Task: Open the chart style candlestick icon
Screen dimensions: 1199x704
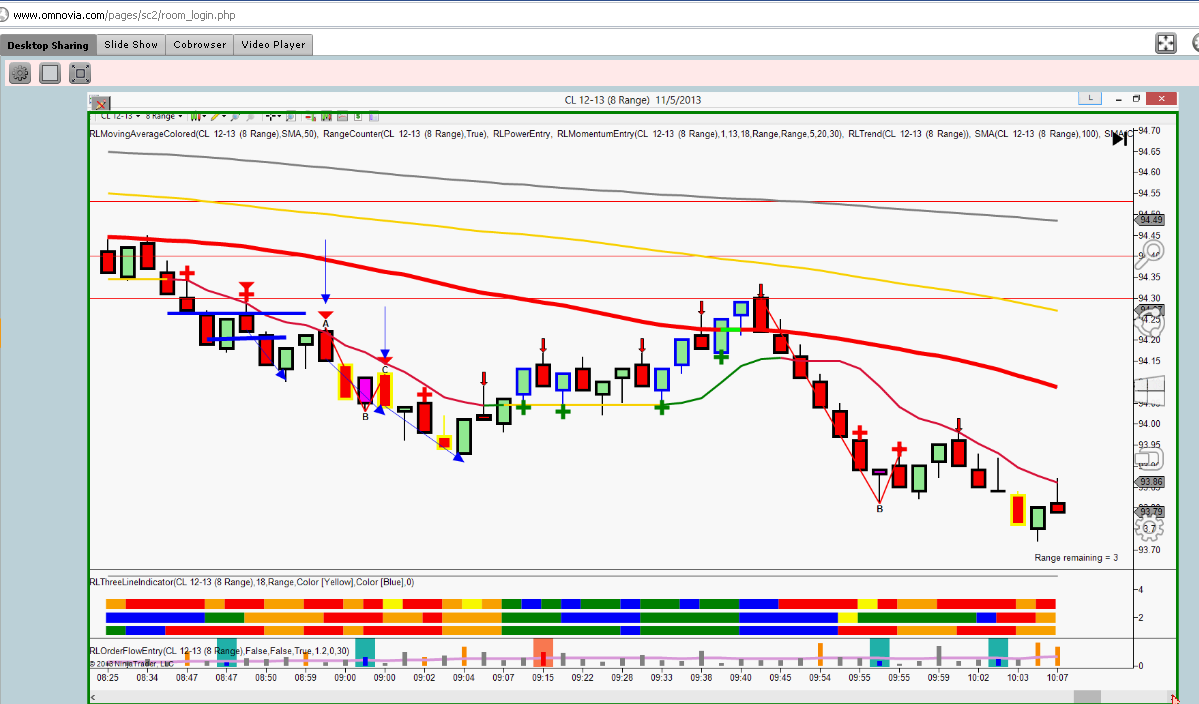Action: [196, 117]
